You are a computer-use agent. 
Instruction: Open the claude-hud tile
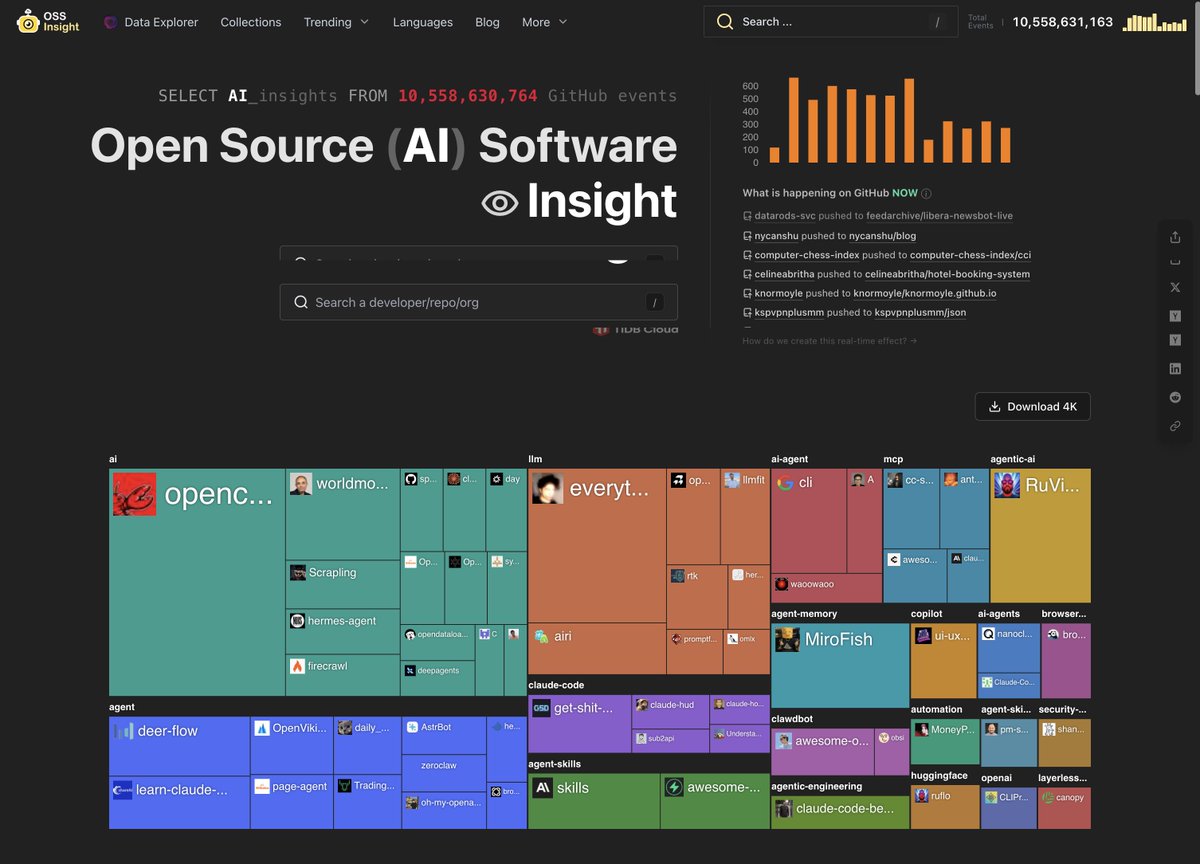pos(671,712)
